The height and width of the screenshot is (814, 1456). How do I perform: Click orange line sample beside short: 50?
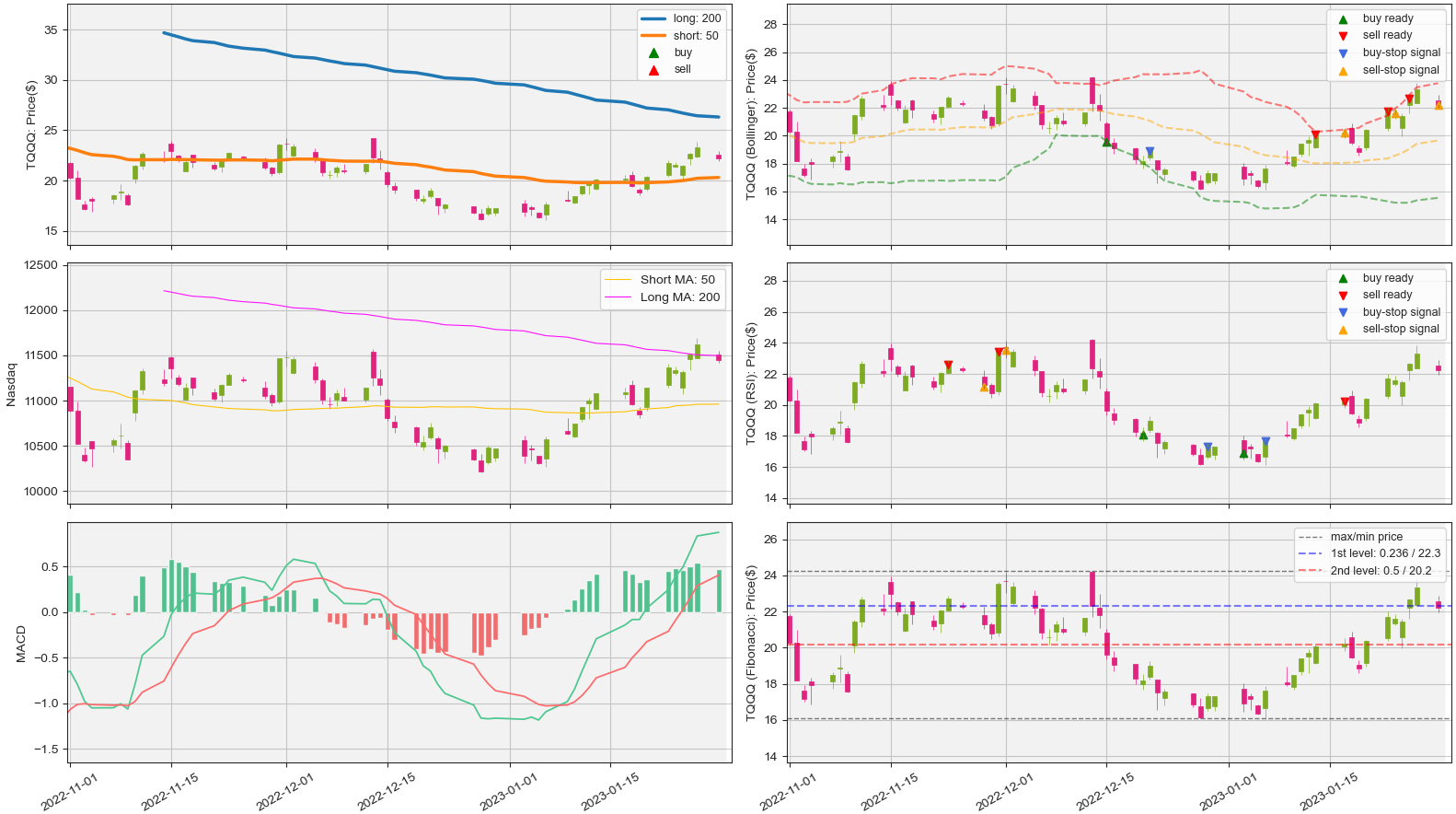point(654,36)
